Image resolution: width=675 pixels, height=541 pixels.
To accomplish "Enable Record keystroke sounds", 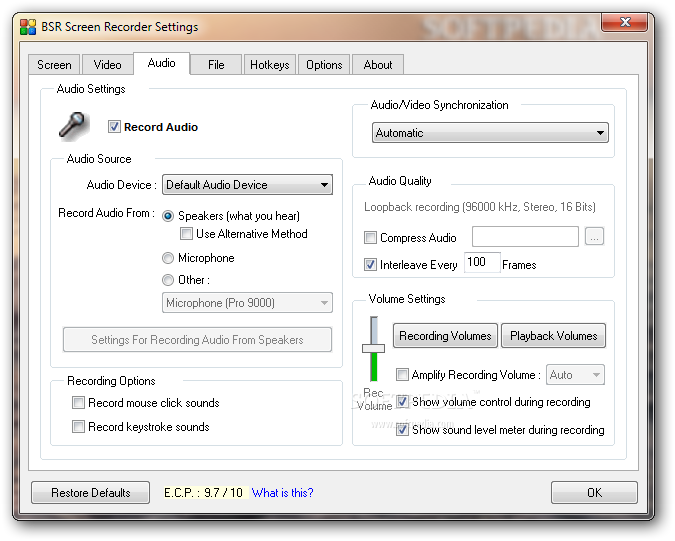I will tap(78, 427).
